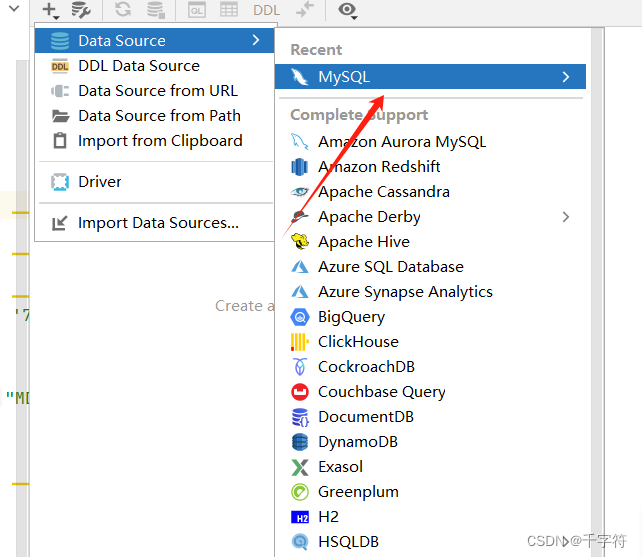This screenshot has height=557, width=642.
Task: Select CockroachDB data source
Action: pyautogui.click(x=430, y=367)
